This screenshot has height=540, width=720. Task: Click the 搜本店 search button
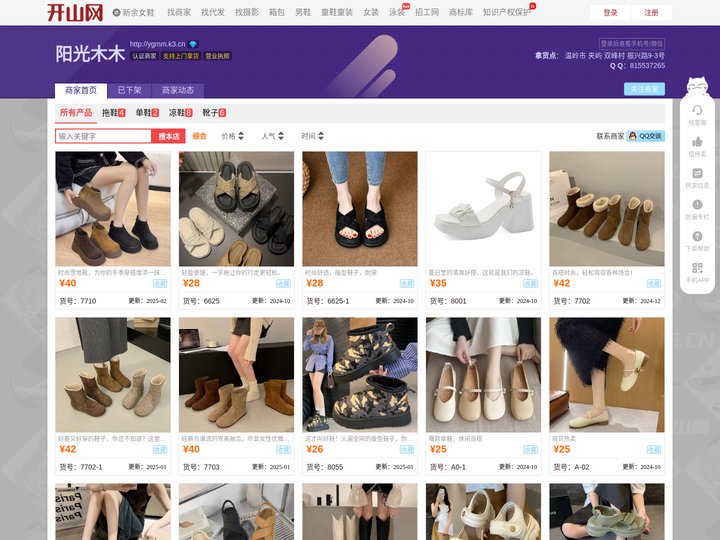coord(169,136)
